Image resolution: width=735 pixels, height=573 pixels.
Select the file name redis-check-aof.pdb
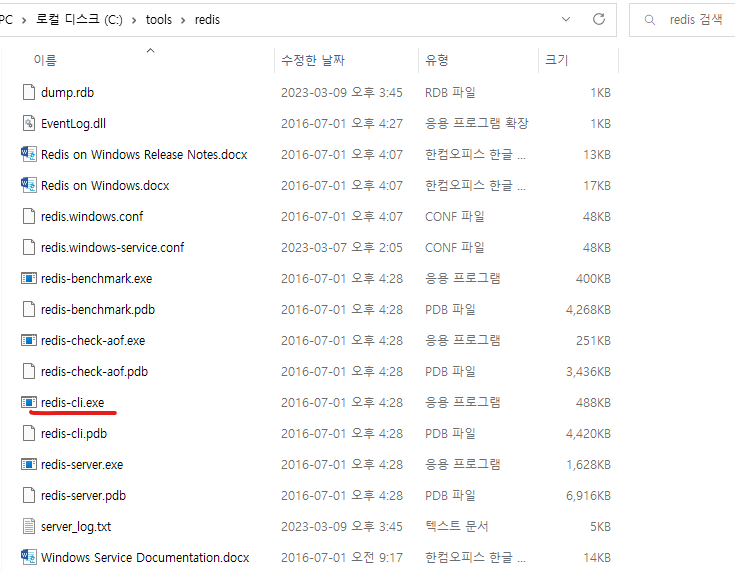coord(94,371)
